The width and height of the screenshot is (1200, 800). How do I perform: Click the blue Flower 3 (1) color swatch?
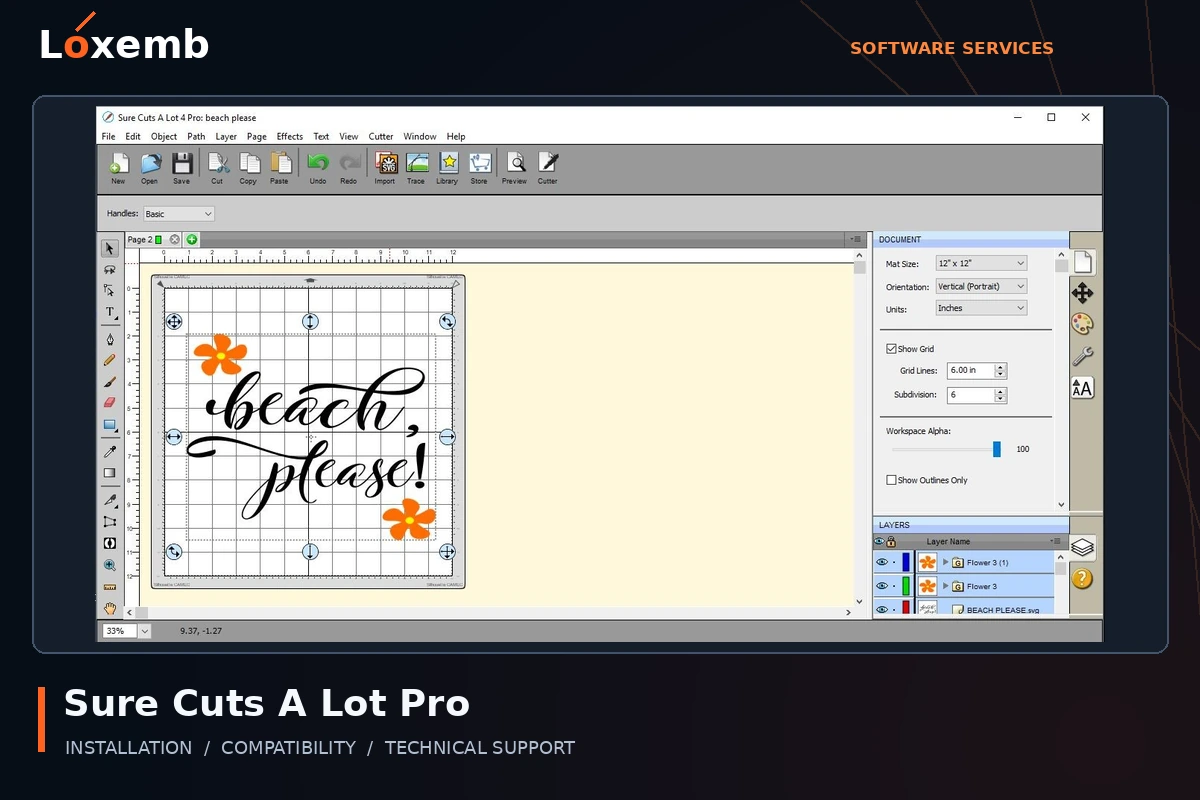906,562
